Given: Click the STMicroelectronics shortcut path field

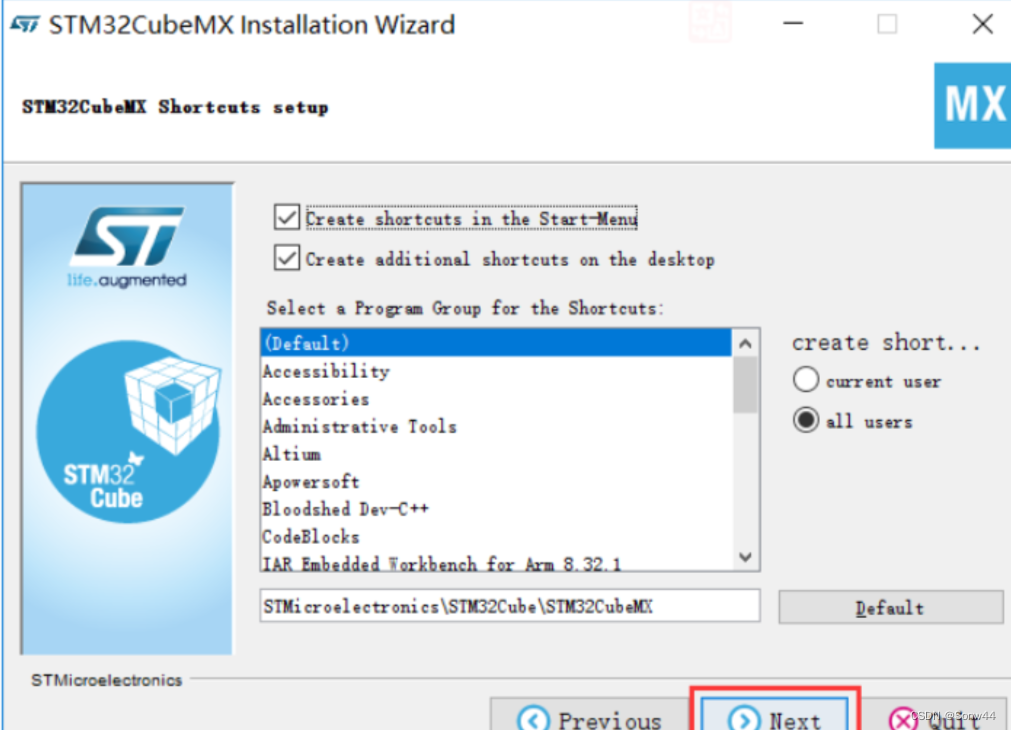Looking at the screenshot, I should 510,606.
